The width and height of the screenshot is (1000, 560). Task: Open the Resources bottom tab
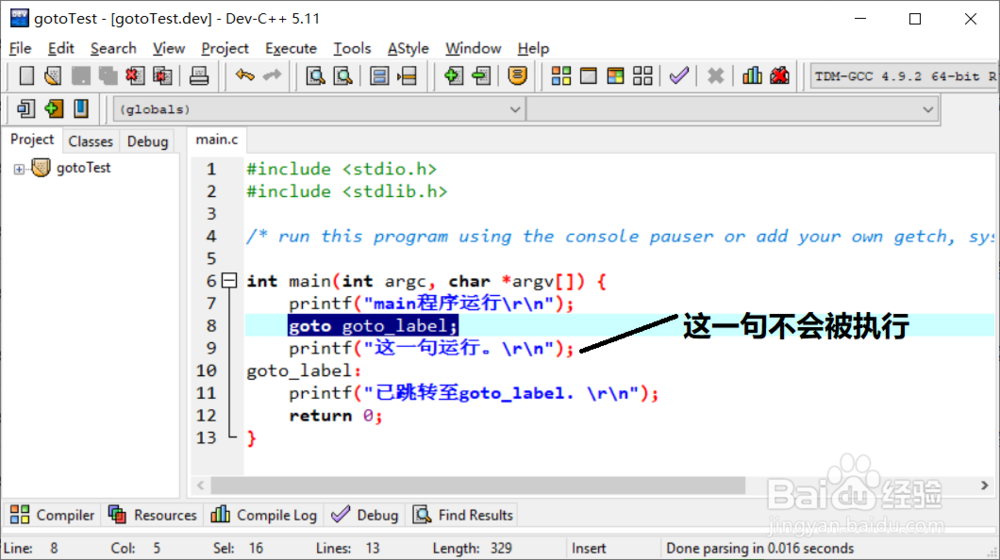(x=152, y=515)
